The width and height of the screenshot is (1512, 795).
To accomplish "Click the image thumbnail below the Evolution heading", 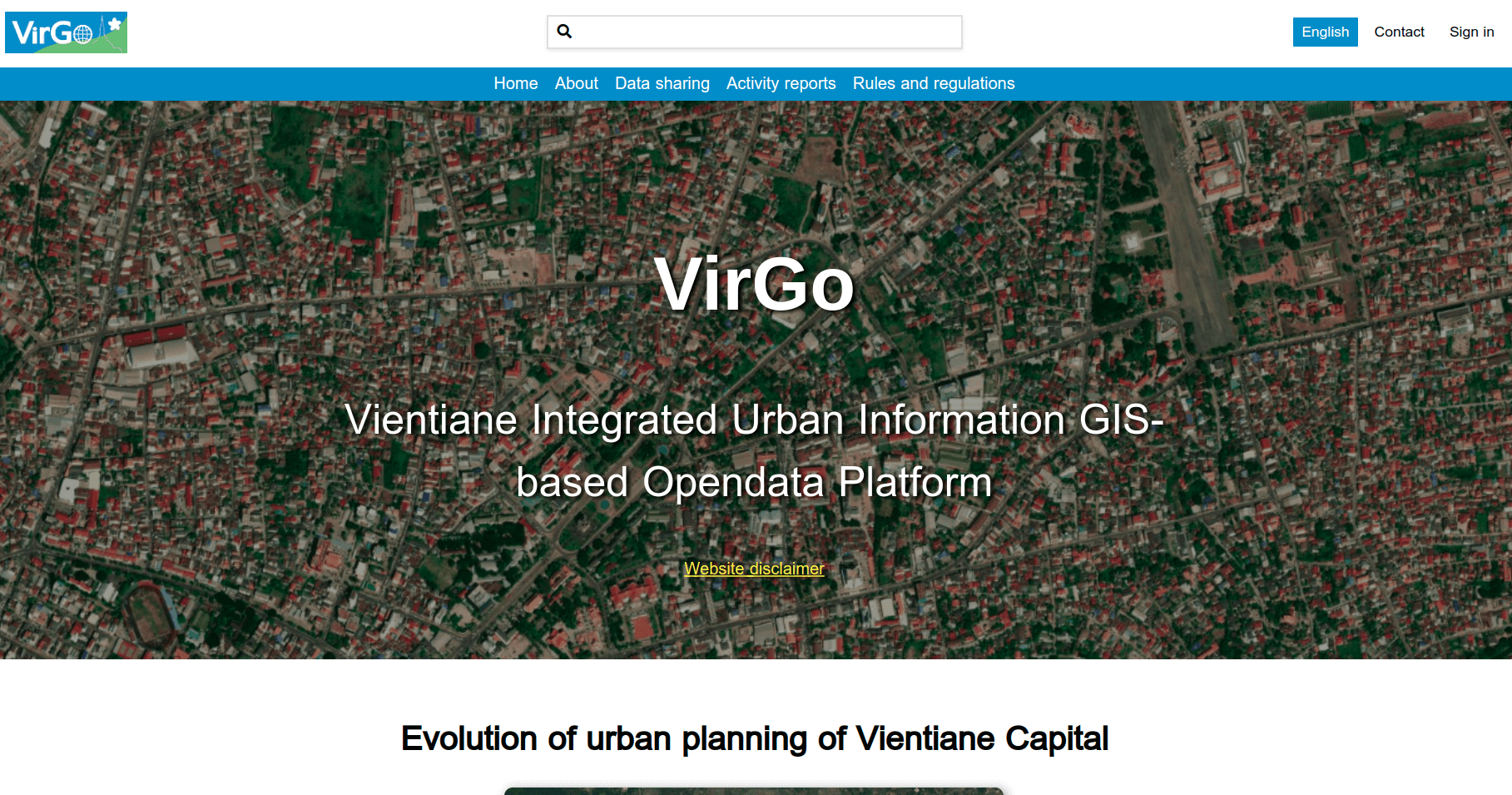I will tap(754, 791).
